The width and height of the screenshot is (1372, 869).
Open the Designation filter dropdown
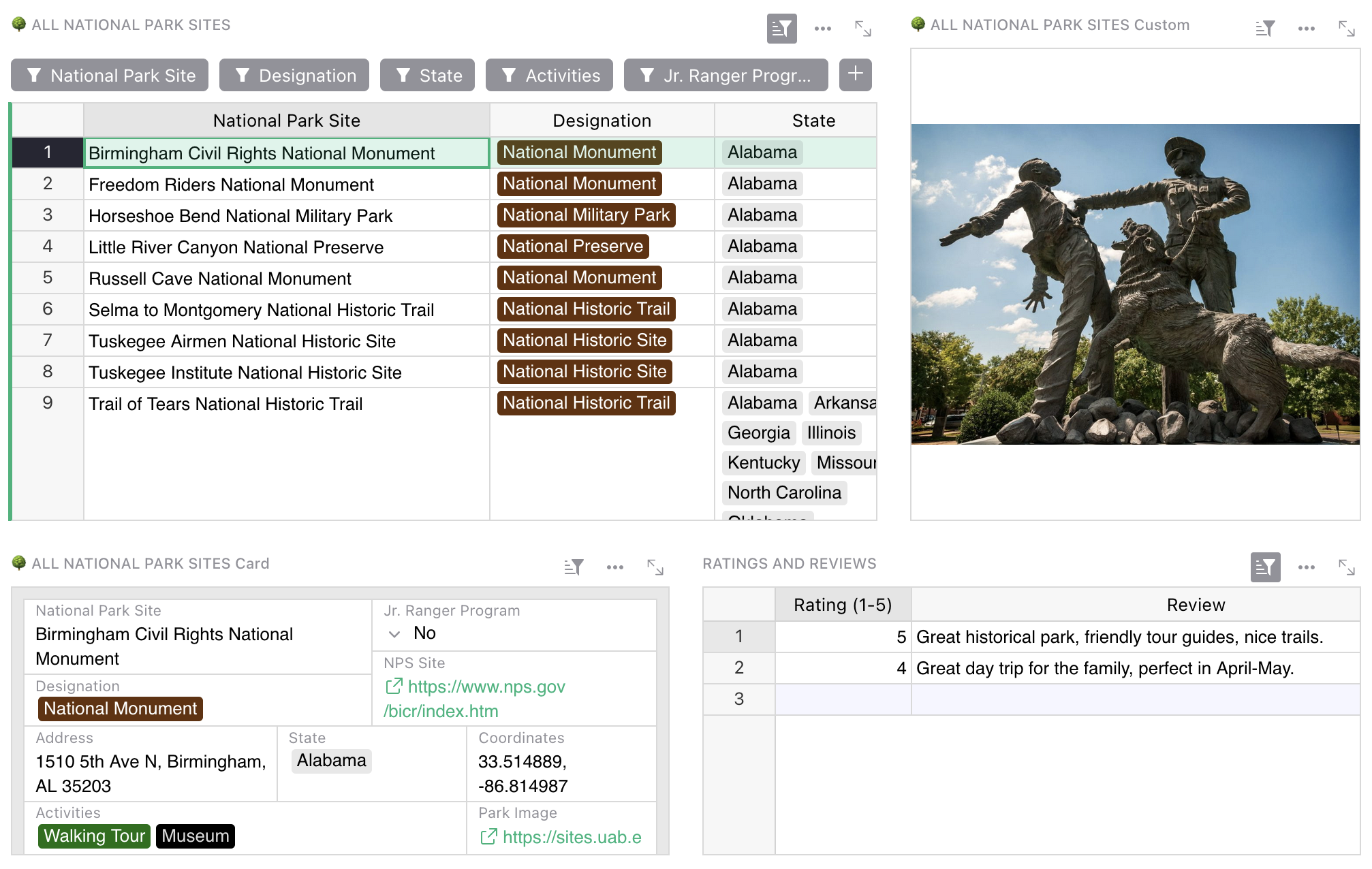pos(294,76)
